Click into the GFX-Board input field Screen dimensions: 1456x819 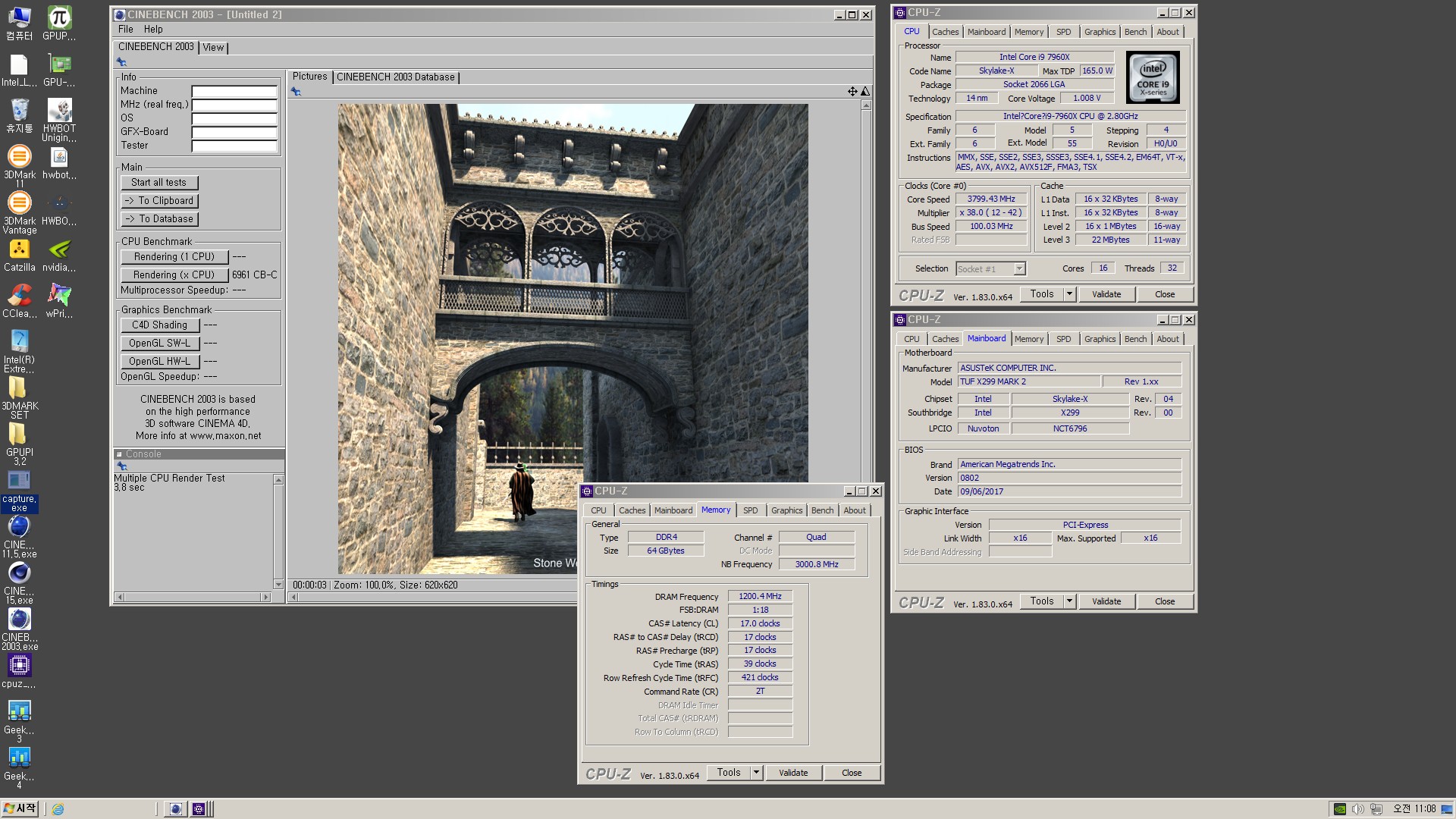234,133
